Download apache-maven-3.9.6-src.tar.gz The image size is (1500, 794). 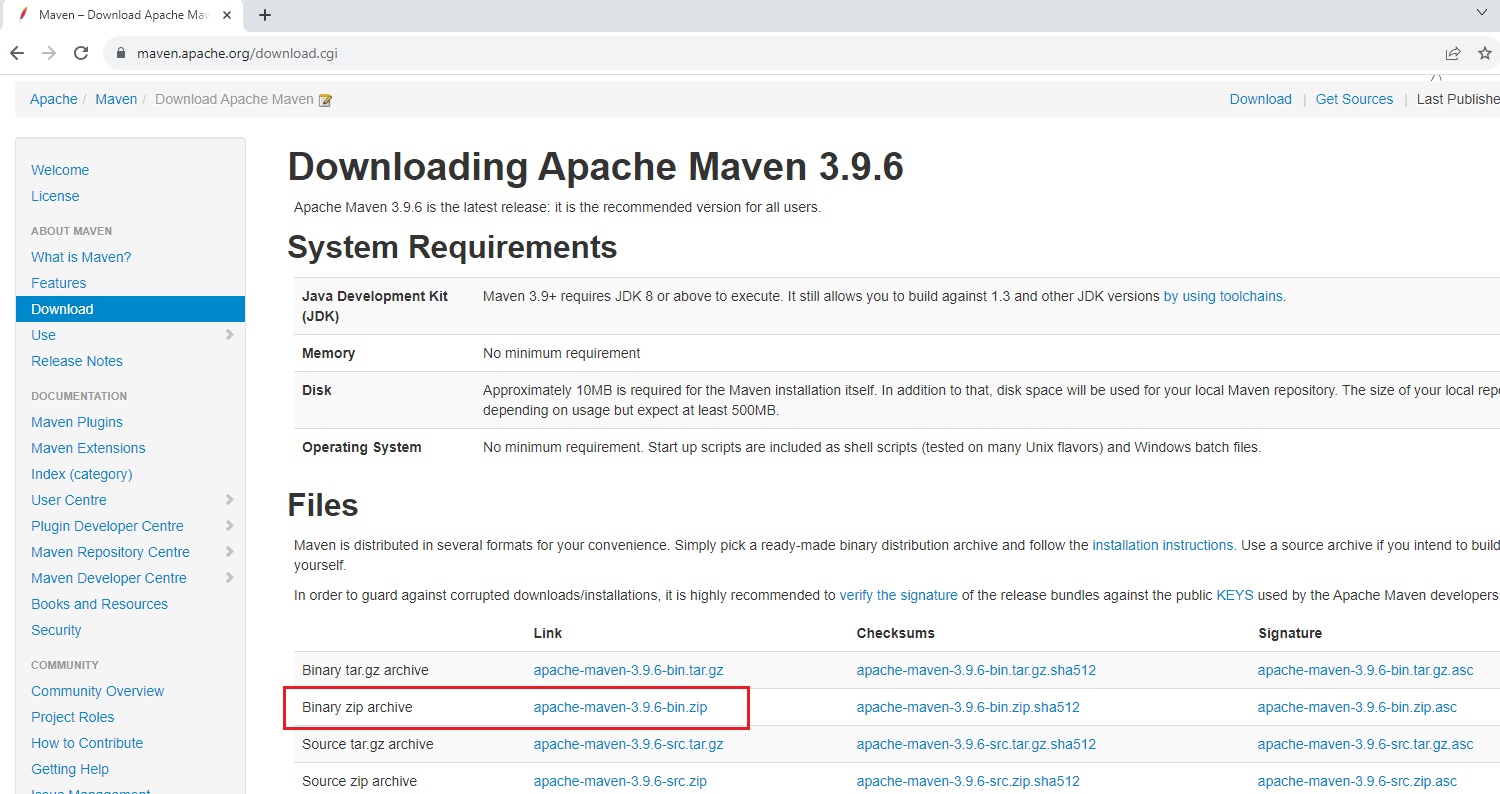coord(628,744)
